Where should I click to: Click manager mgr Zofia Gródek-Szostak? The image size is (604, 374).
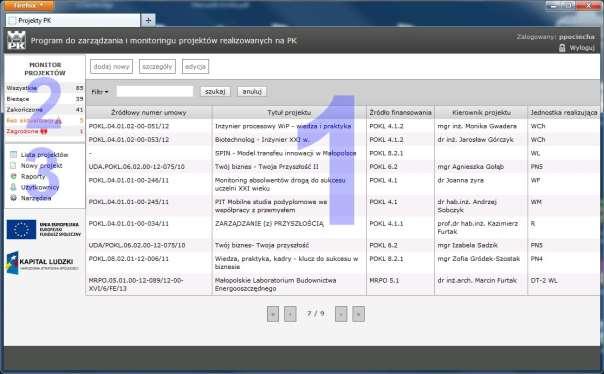point(479,258)
